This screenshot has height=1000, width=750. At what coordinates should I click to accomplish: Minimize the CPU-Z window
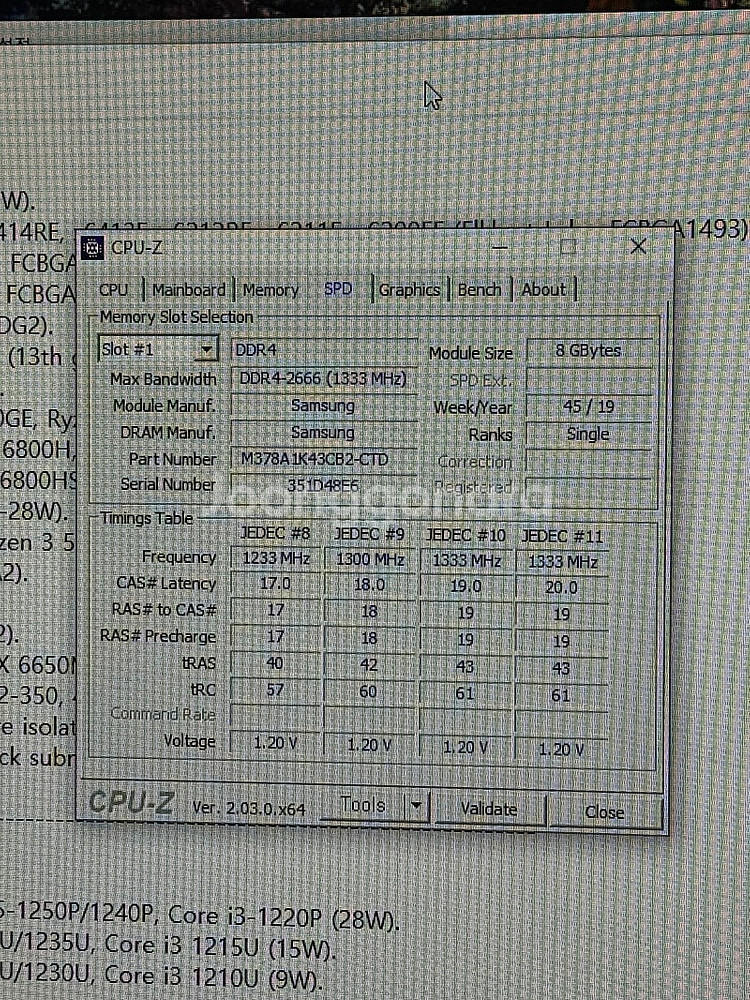click(x=499, y=247)
